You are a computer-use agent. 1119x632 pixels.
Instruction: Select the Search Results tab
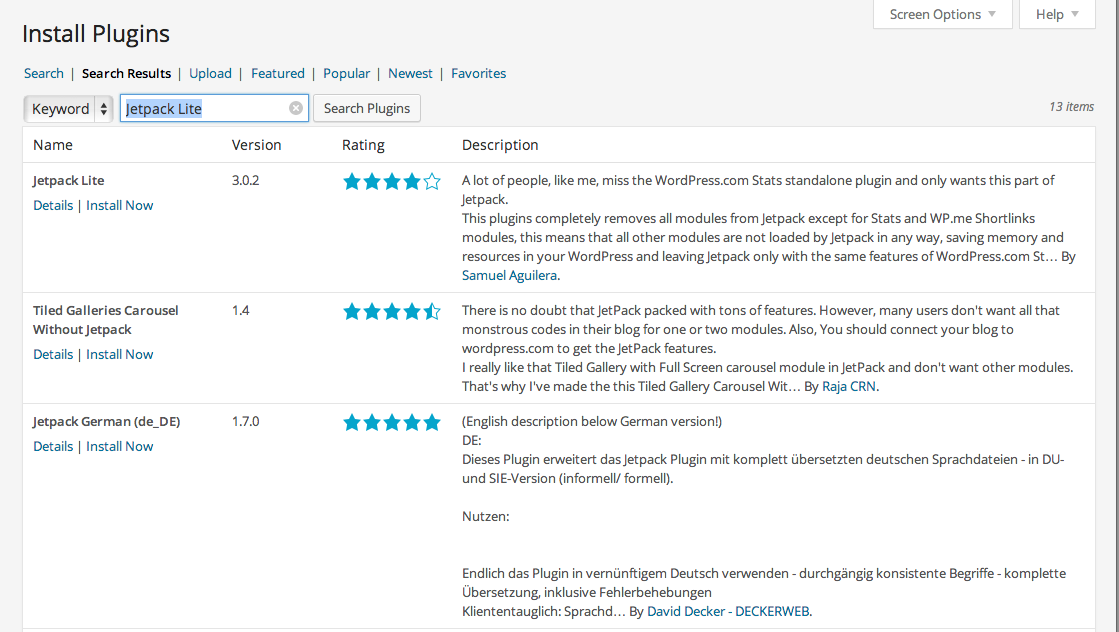tap(126, 73)
